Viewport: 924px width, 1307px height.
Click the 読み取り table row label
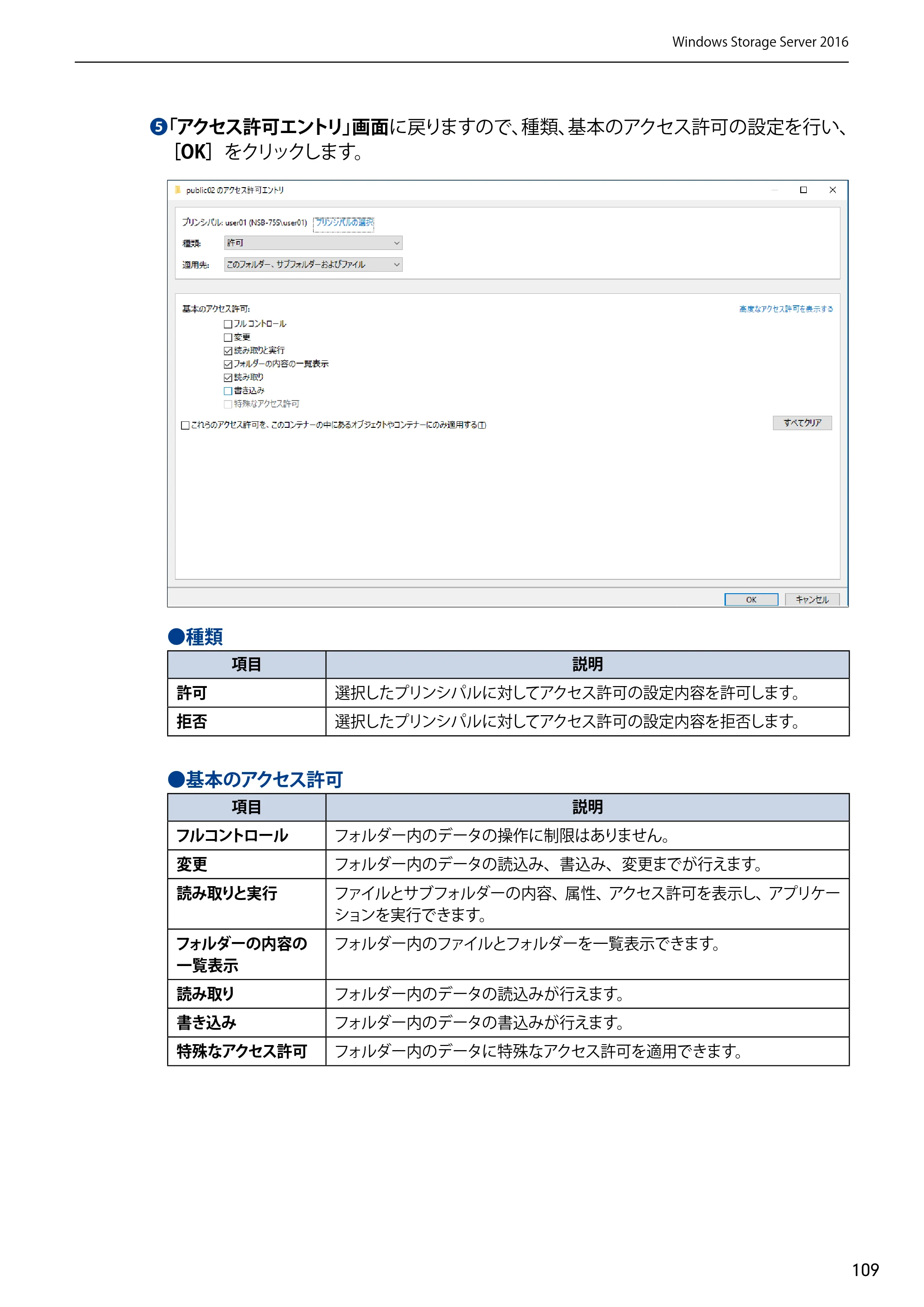click(205, 994)
